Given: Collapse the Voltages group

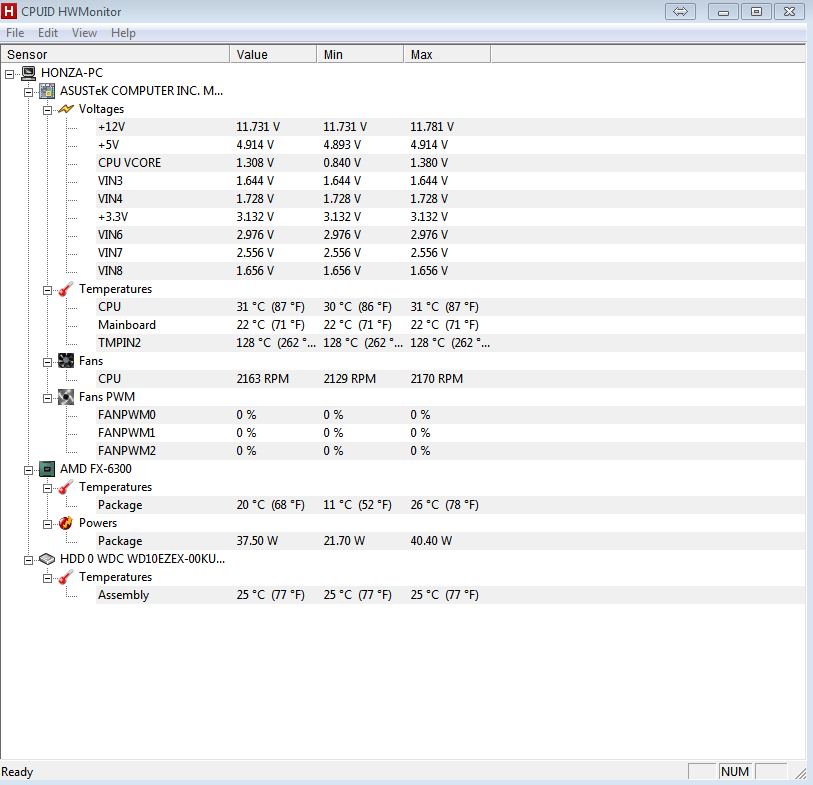Looking at the screenshot, I should click(x=47, y=110).
